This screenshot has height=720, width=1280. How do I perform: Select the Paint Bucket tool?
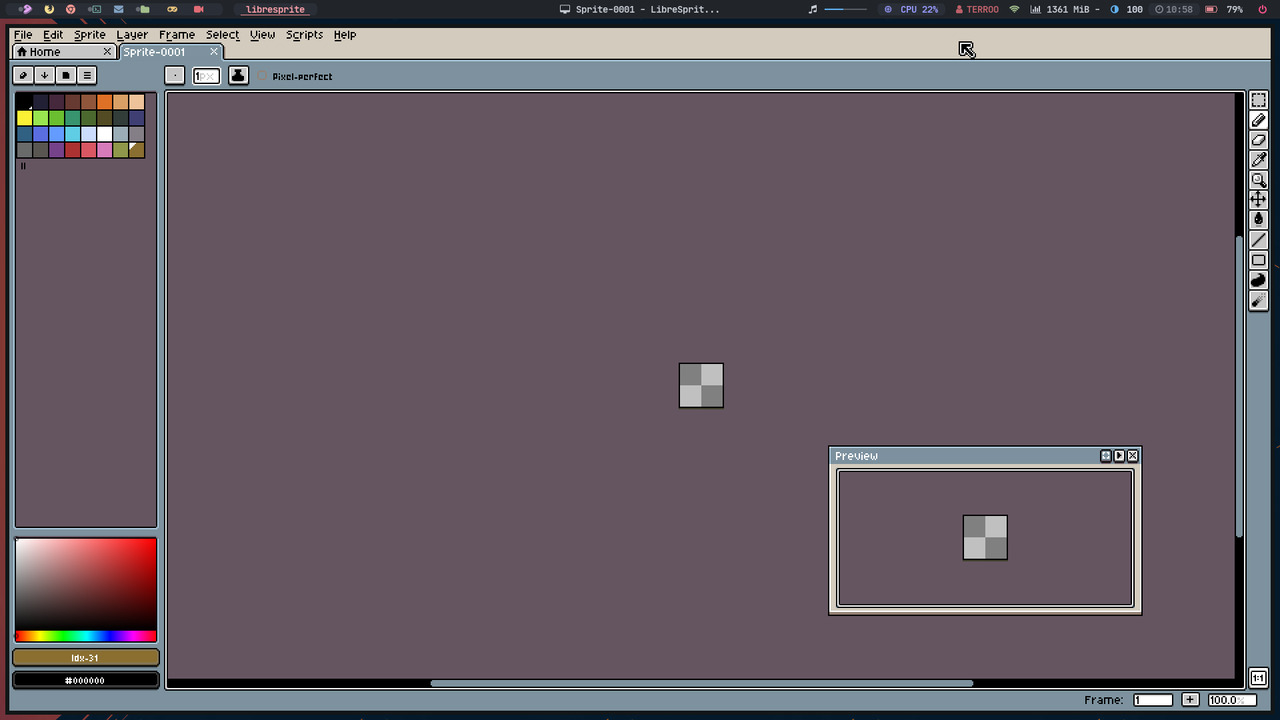1258,220
